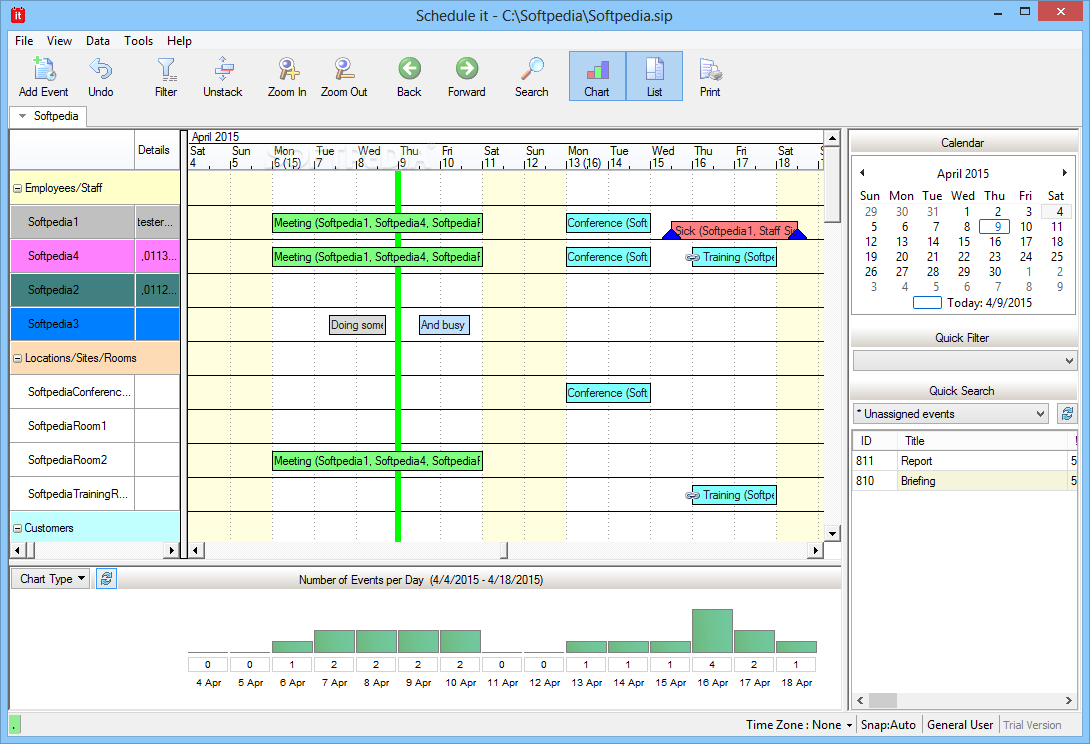Screen dimensions: 1090x744
Task: Click the Unstack icon
Action: pyautogui.click(x=222, y=76)
